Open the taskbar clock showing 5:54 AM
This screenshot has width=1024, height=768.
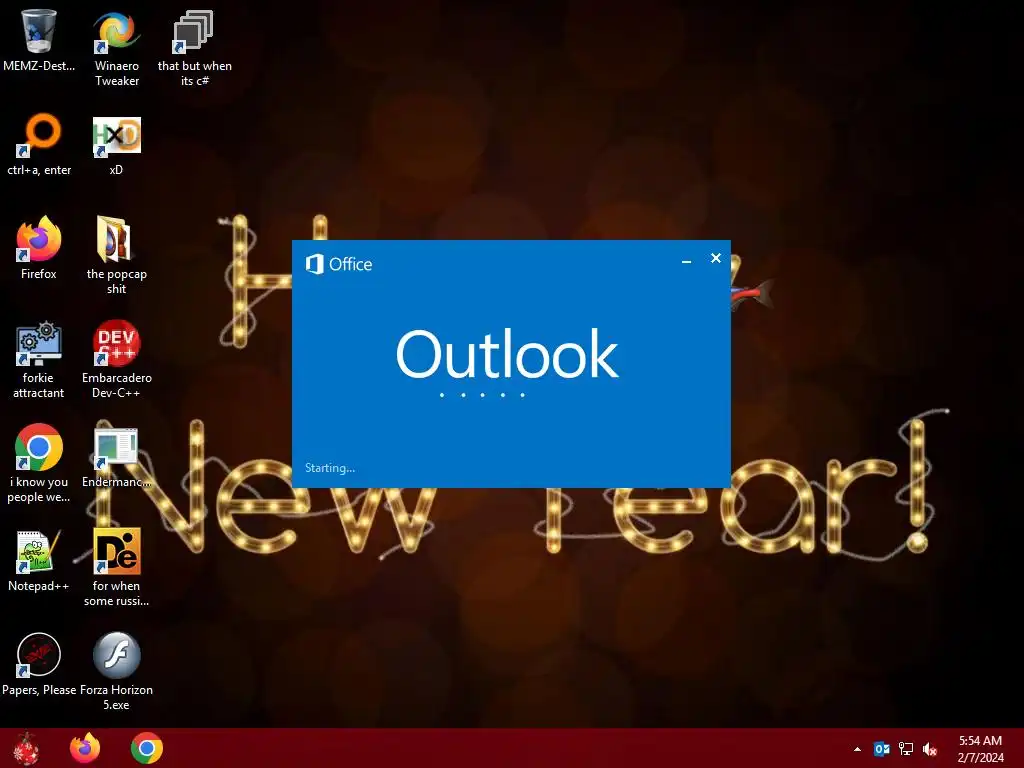tap(980, 749)
